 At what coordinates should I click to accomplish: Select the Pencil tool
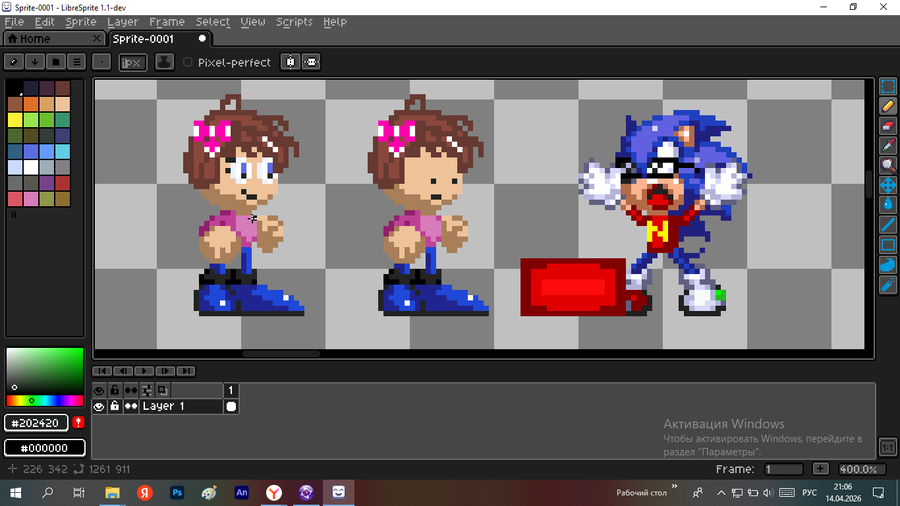tap(888, 106)
